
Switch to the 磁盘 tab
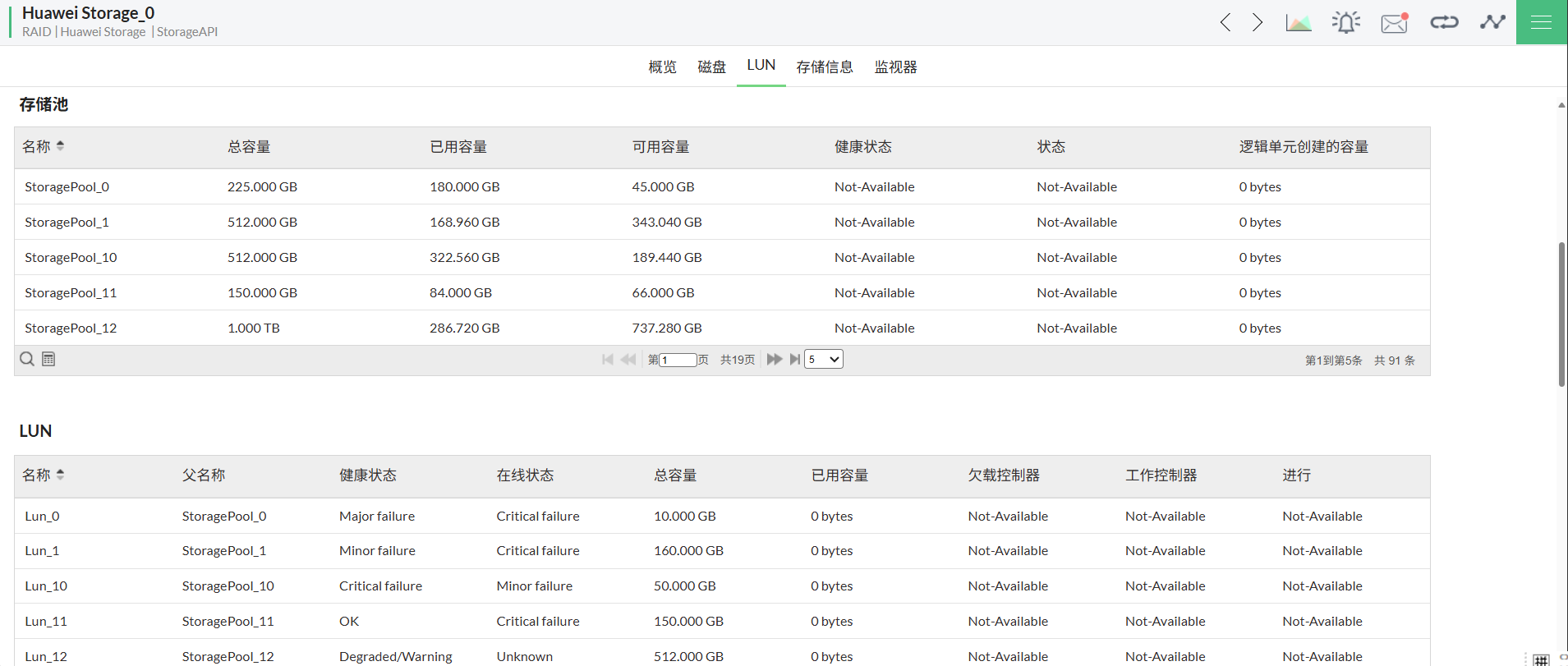click(x=711, y=67)
